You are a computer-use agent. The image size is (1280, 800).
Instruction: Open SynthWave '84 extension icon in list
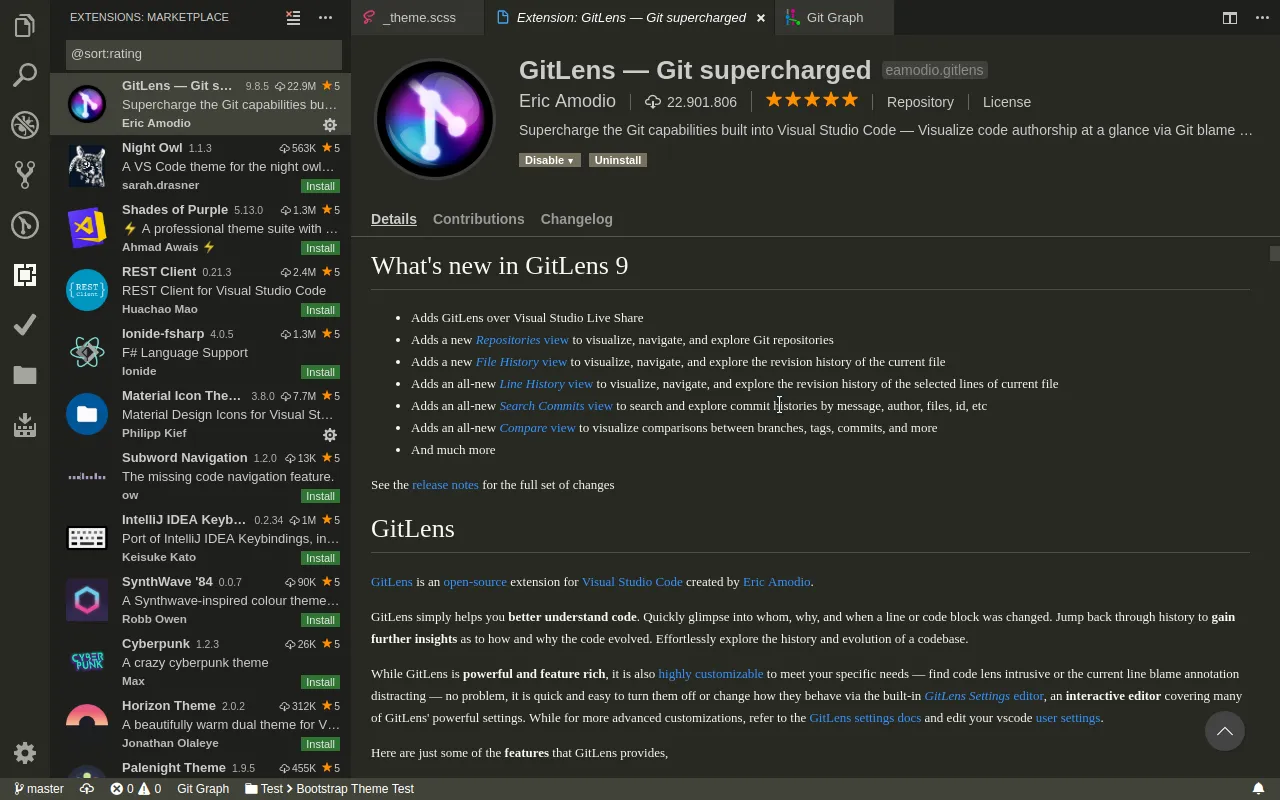(87, 600)
